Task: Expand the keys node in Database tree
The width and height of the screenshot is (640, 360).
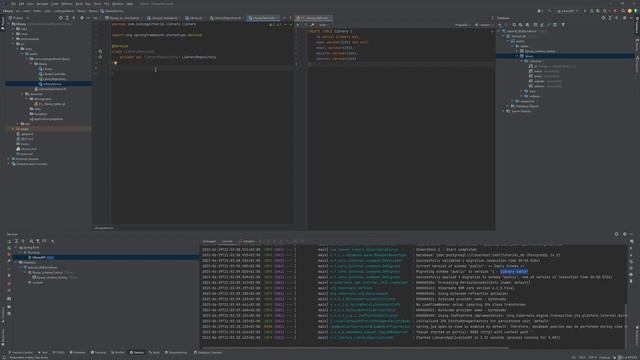Action: tap(522, 91)
